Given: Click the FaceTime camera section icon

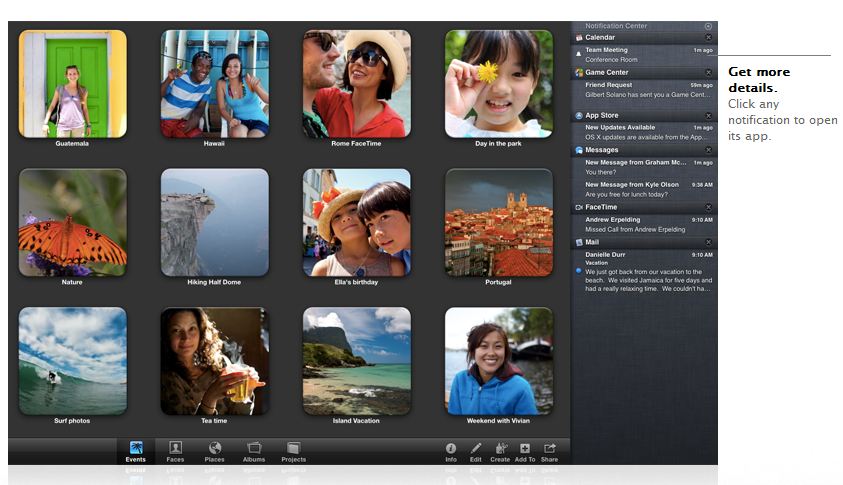Looking at the screenshot, I should click(x=579, y=208).
